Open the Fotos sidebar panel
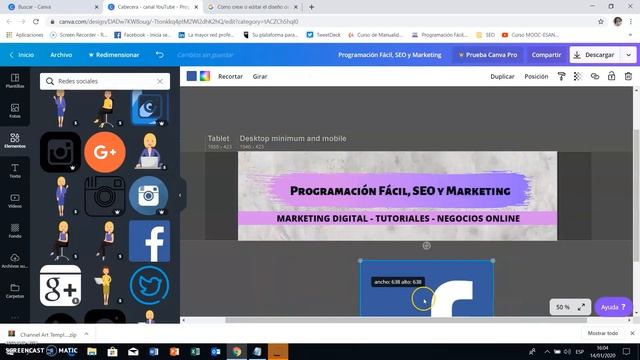This screenshot has width=640, height=360. coord(15,111)
